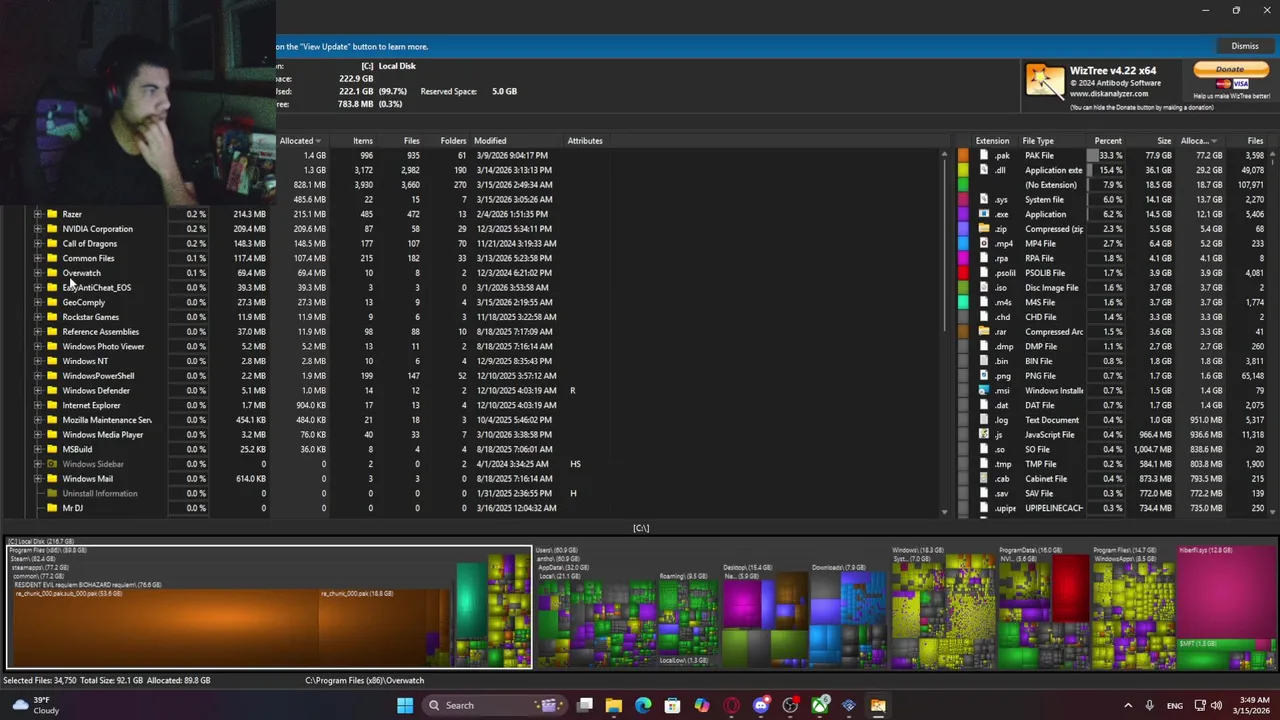Click the .msi Windows Installer icon
This screenshot has height=720, width=1280.
[x=984, y=390]
